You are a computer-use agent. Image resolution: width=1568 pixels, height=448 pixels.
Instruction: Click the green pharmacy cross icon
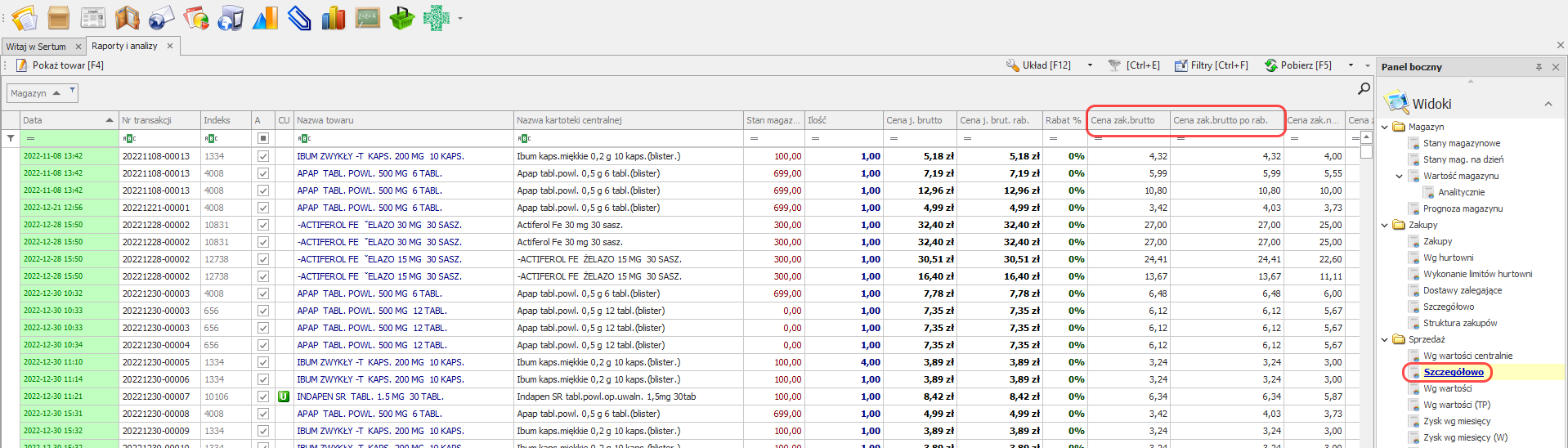pos(436,17)
